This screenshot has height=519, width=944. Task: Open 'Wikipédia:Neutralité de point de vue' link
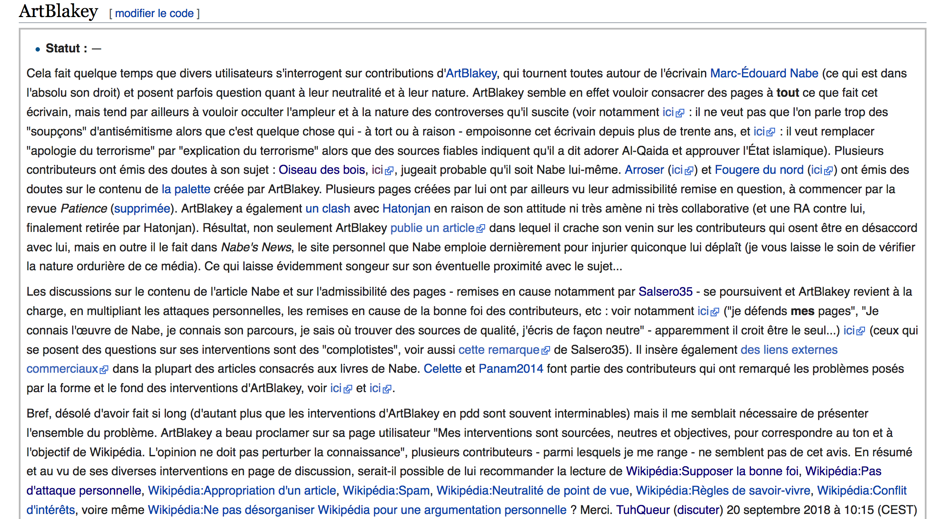pyautogui.click(x=532, y=490)
